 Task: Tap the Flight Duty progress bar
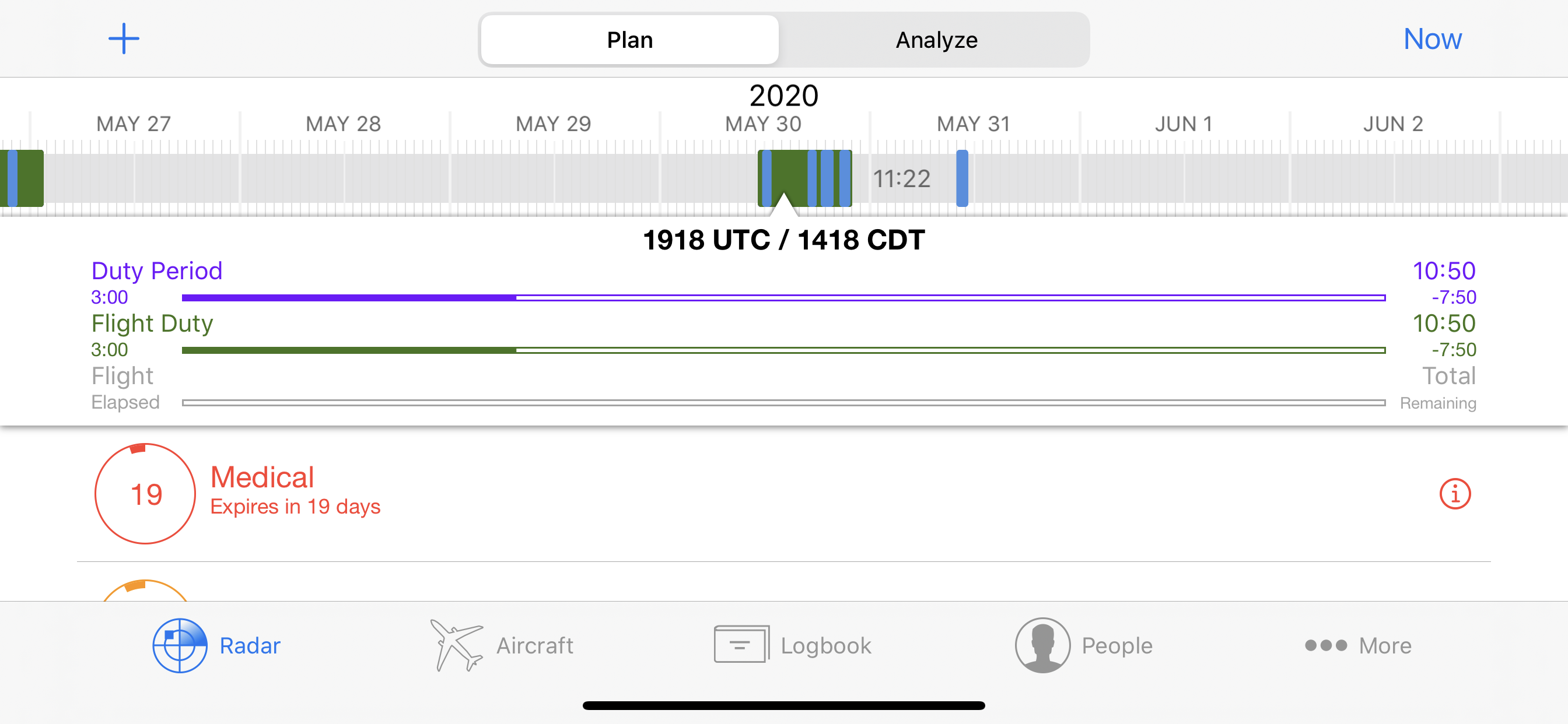pyautogui.click(x=783, y=350)
